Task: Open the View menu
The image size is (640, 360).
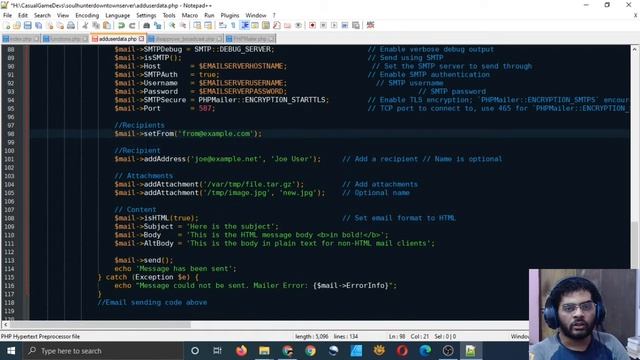Action: [x=63, y=15]
